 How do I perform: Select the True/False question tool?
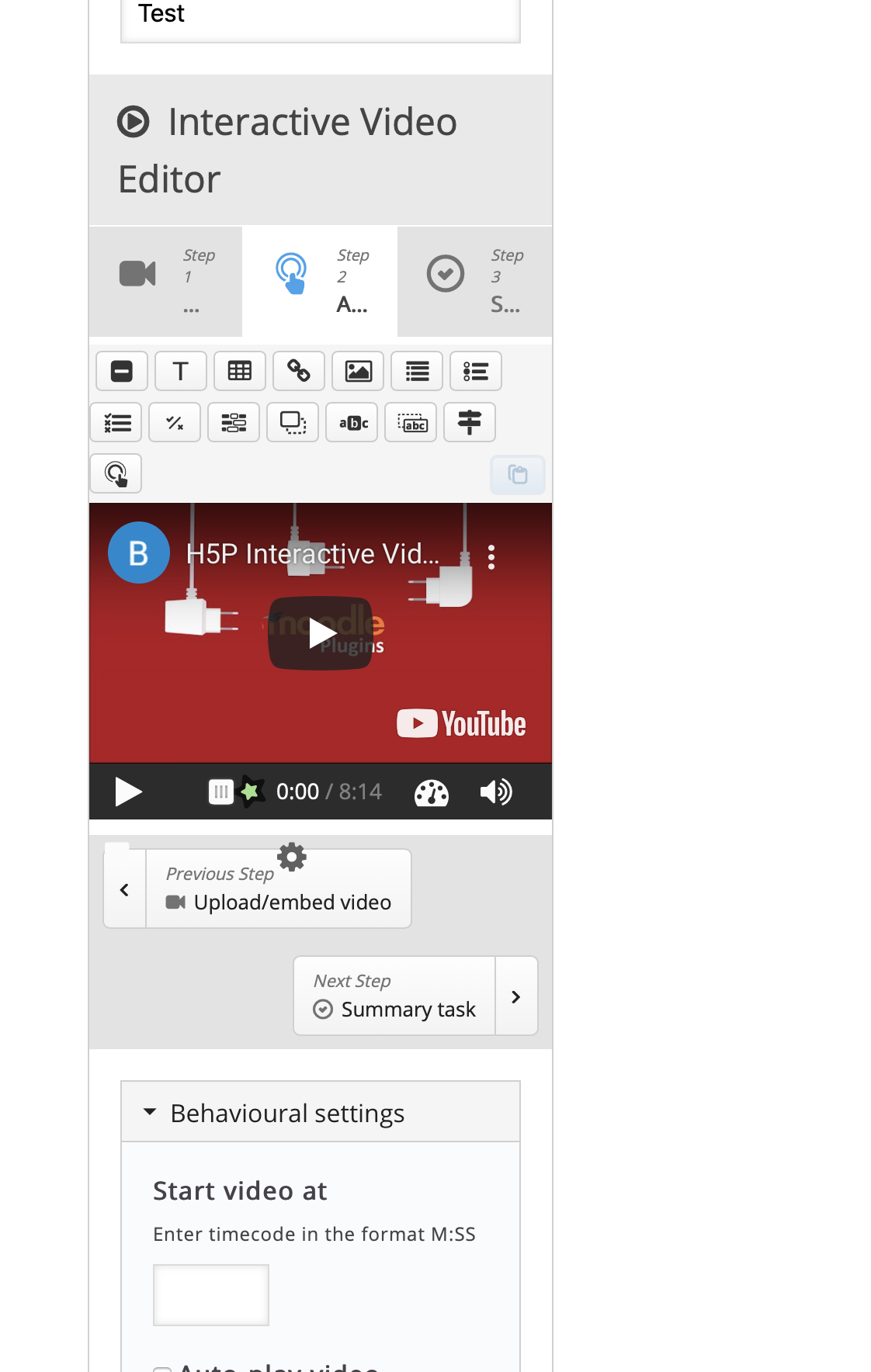(175, 422)
